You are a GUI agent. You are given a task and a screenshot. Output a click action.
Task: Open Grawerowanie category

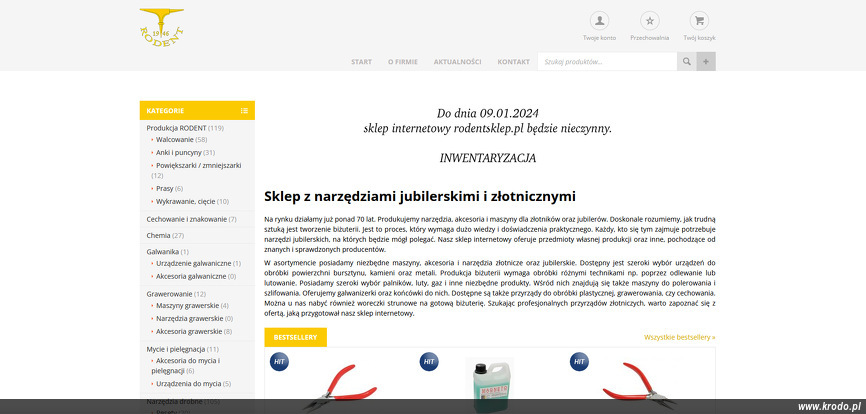[x=169, y=294]
